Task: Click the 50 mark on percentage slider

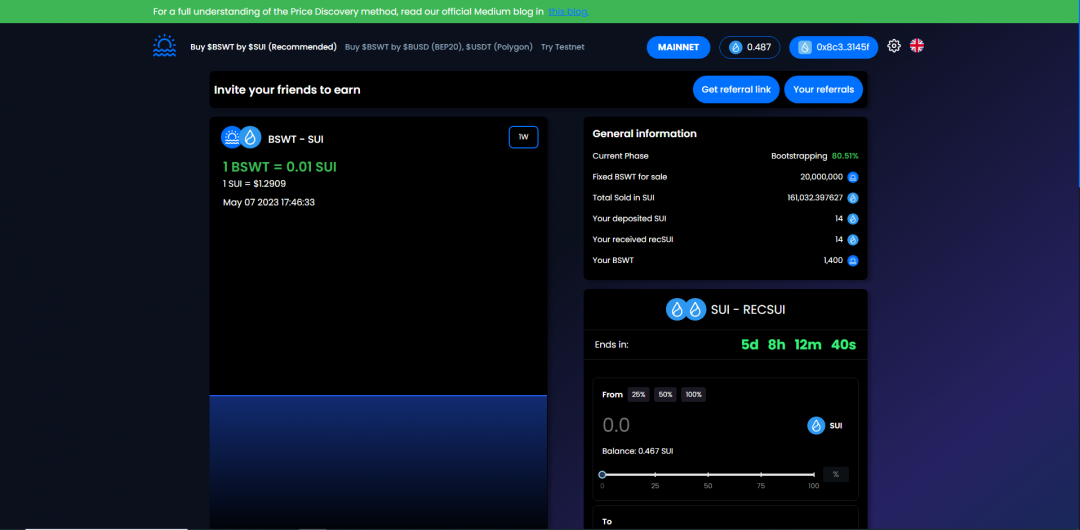Action: click(708, 475)
